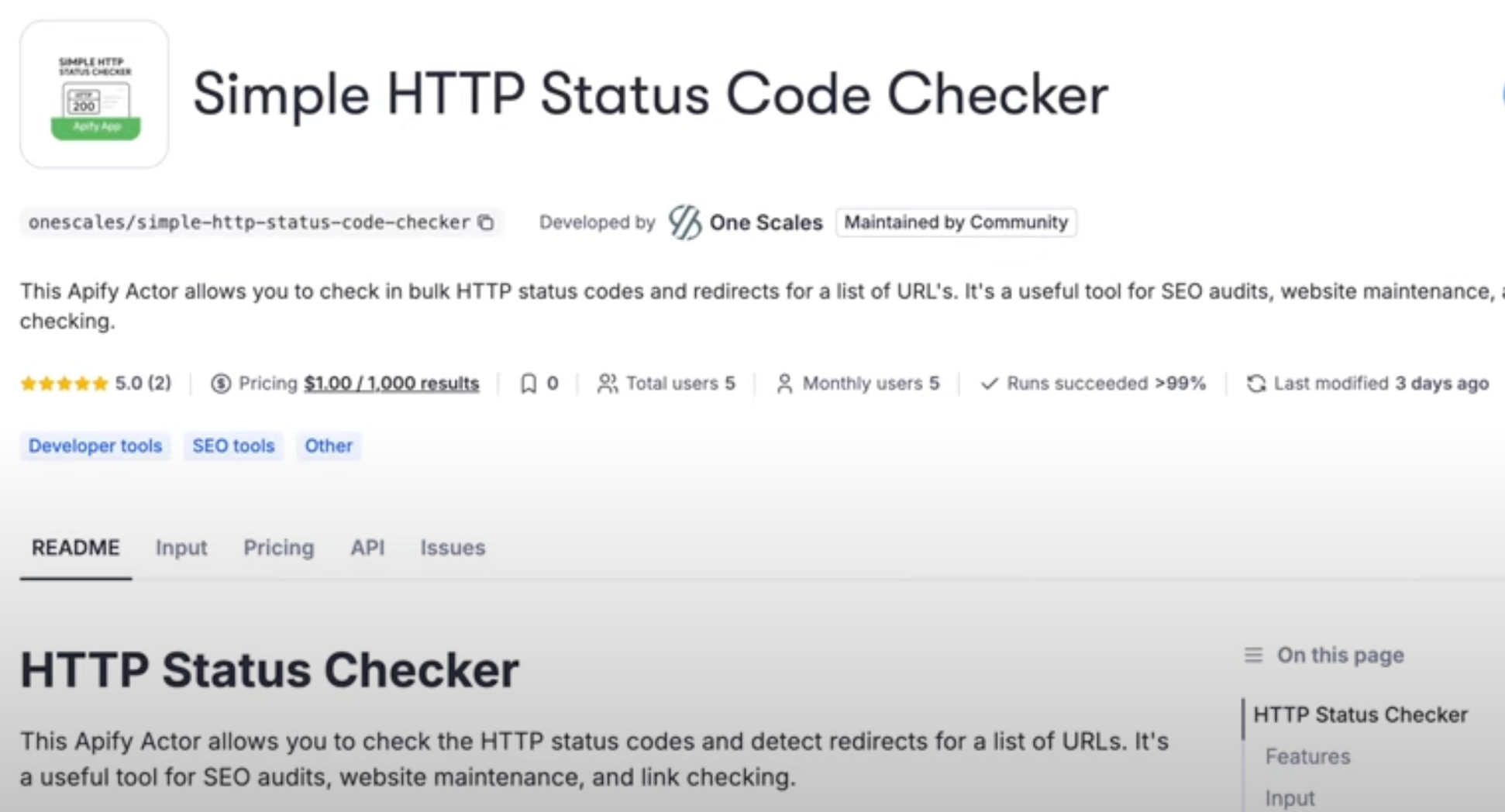Switch to the Input tab

[x=181, y=548]
